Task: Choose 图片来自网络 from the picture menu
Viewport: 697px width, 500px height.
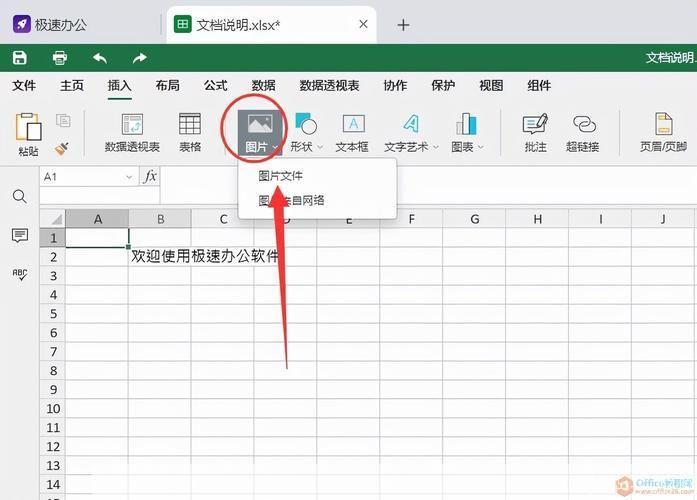Action: click(x=291, y=200)
